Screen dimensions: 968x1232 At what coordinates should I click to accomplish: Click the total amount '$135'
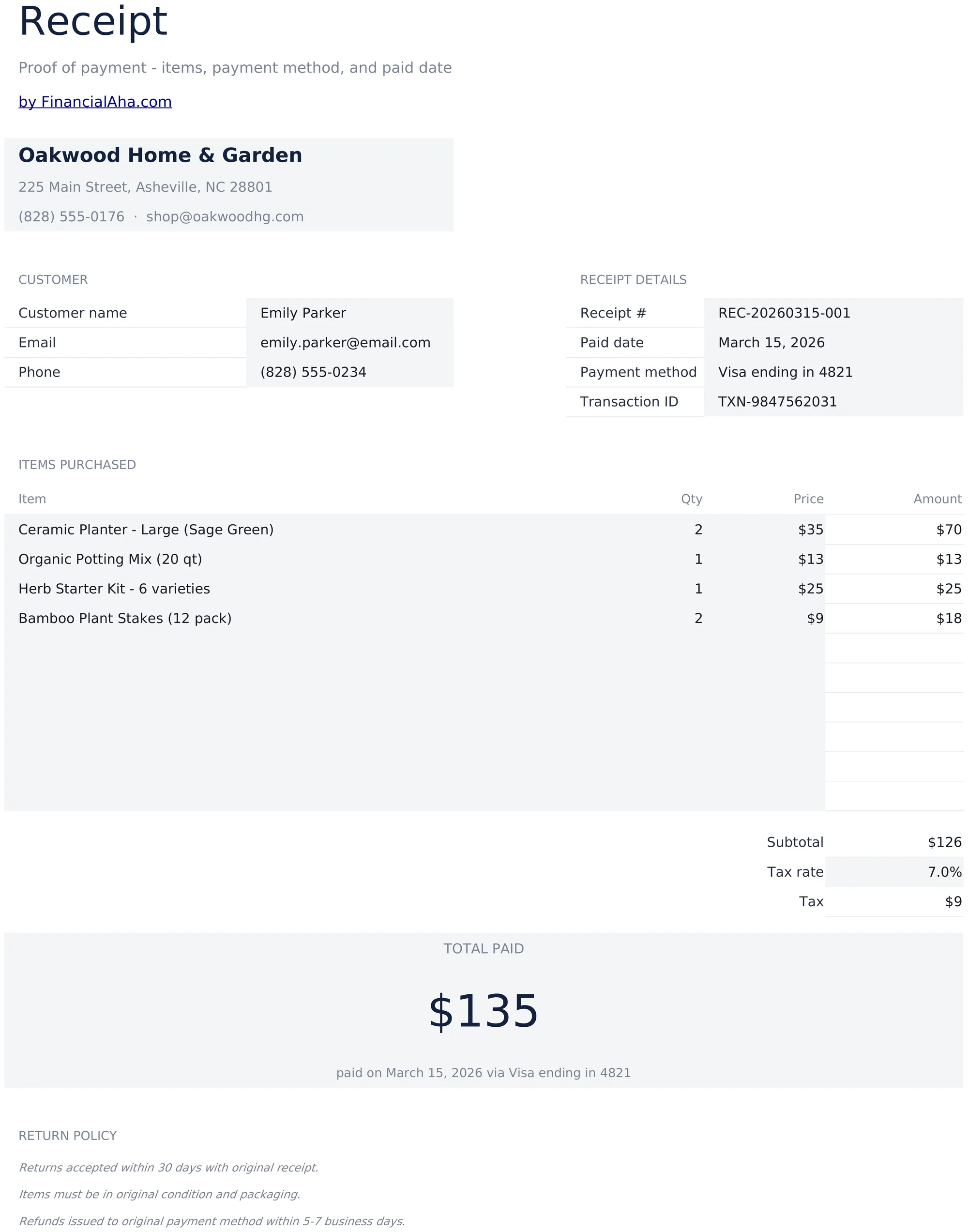coord(484,1012)
